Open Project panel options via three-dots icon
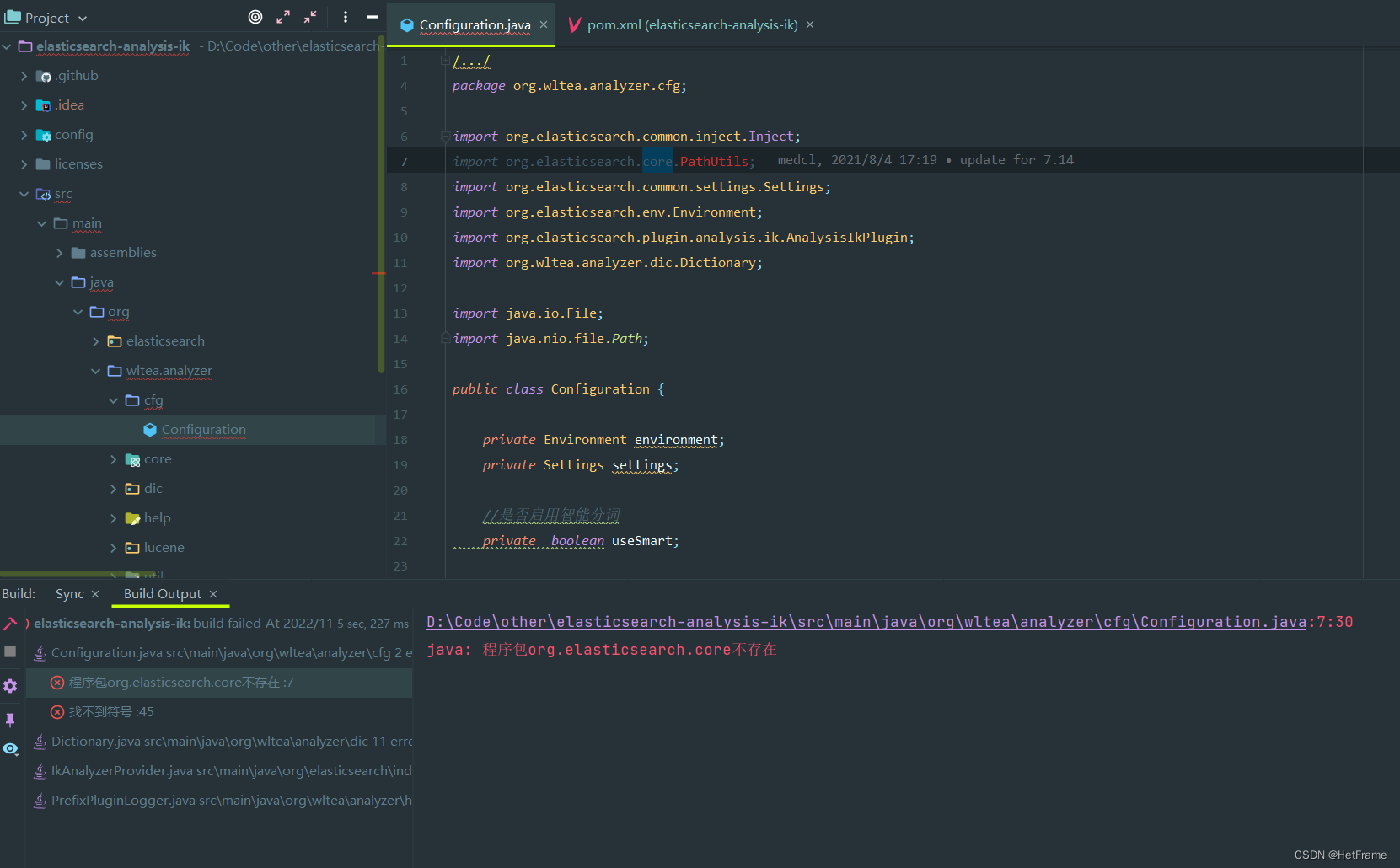The height and width of the screenshot is (868, 1400). [x=346, y=16]
